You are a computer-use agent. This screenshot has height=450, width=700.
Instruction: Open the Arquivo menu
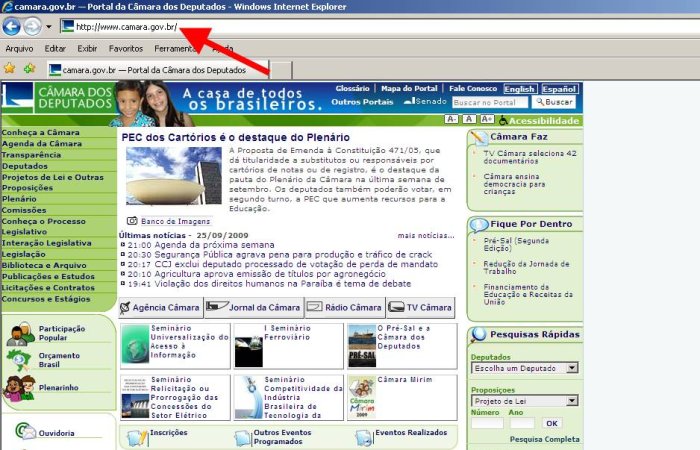tap(19, 48)
